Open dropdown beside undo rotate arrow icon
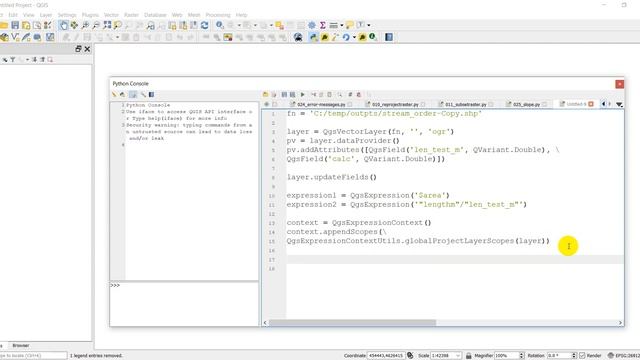The image size is (640, 360). tap(354, 37)
